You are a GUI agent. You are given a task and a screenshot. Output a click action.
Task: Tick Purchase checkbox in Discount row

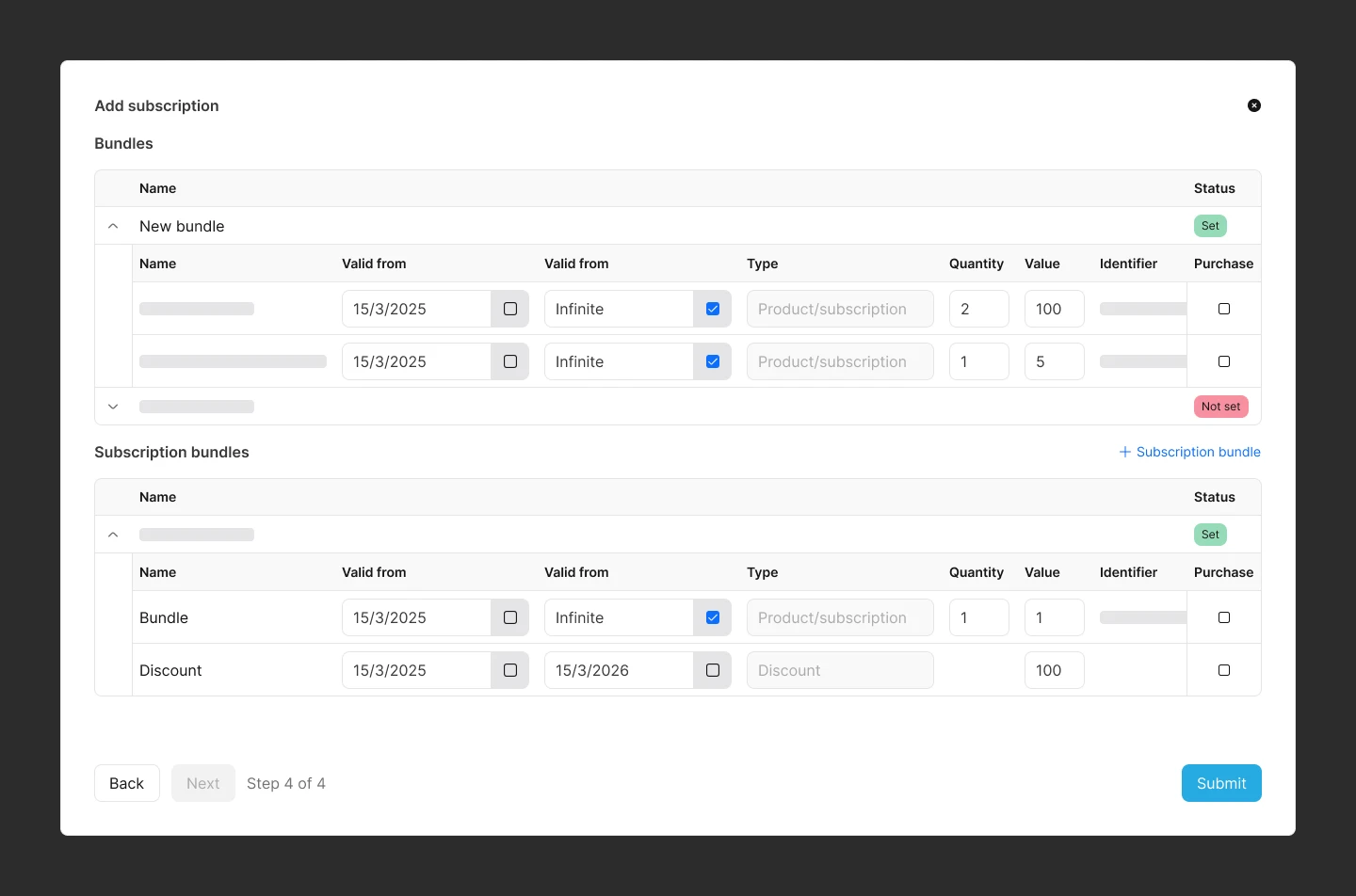coord(1223,670)
